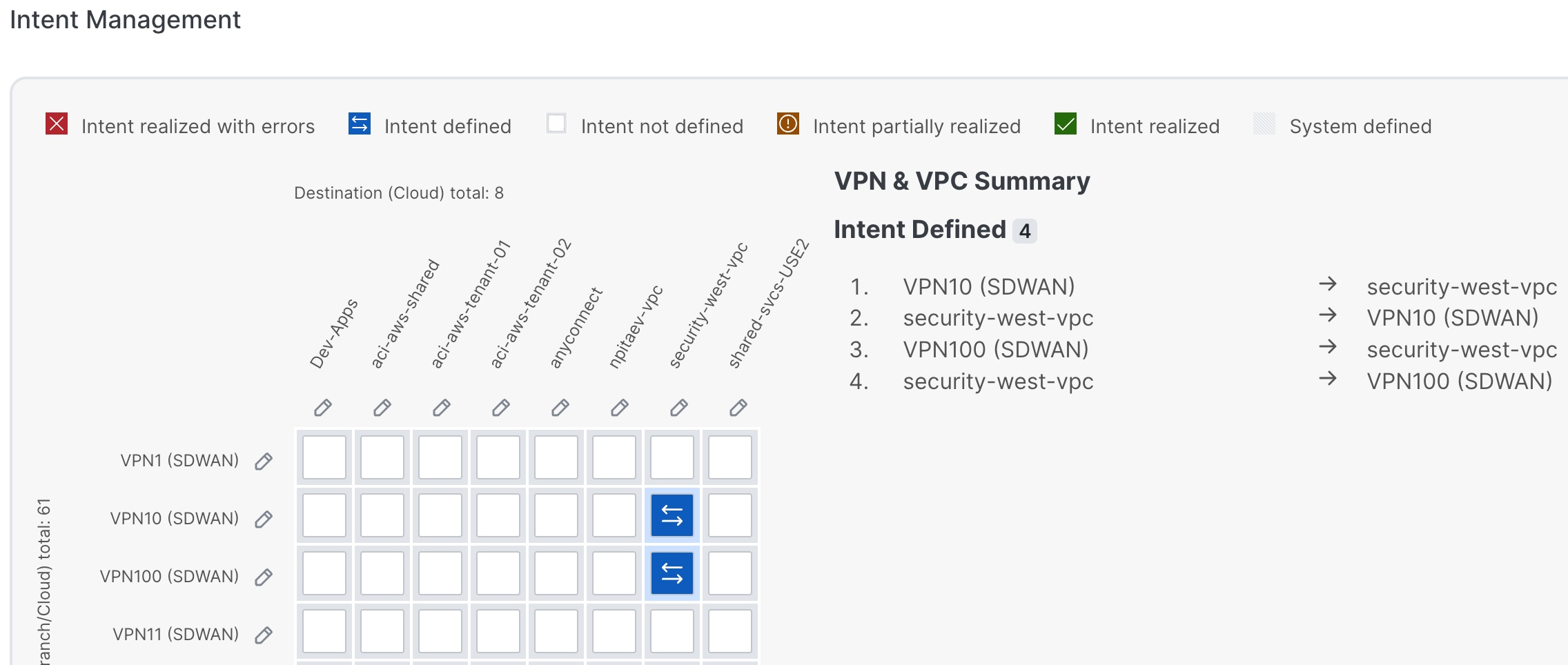Click the pencil next to VPN1 (SDWAN)
Viewport: 1568px width, 665px height.
click(x=264, y=461)
